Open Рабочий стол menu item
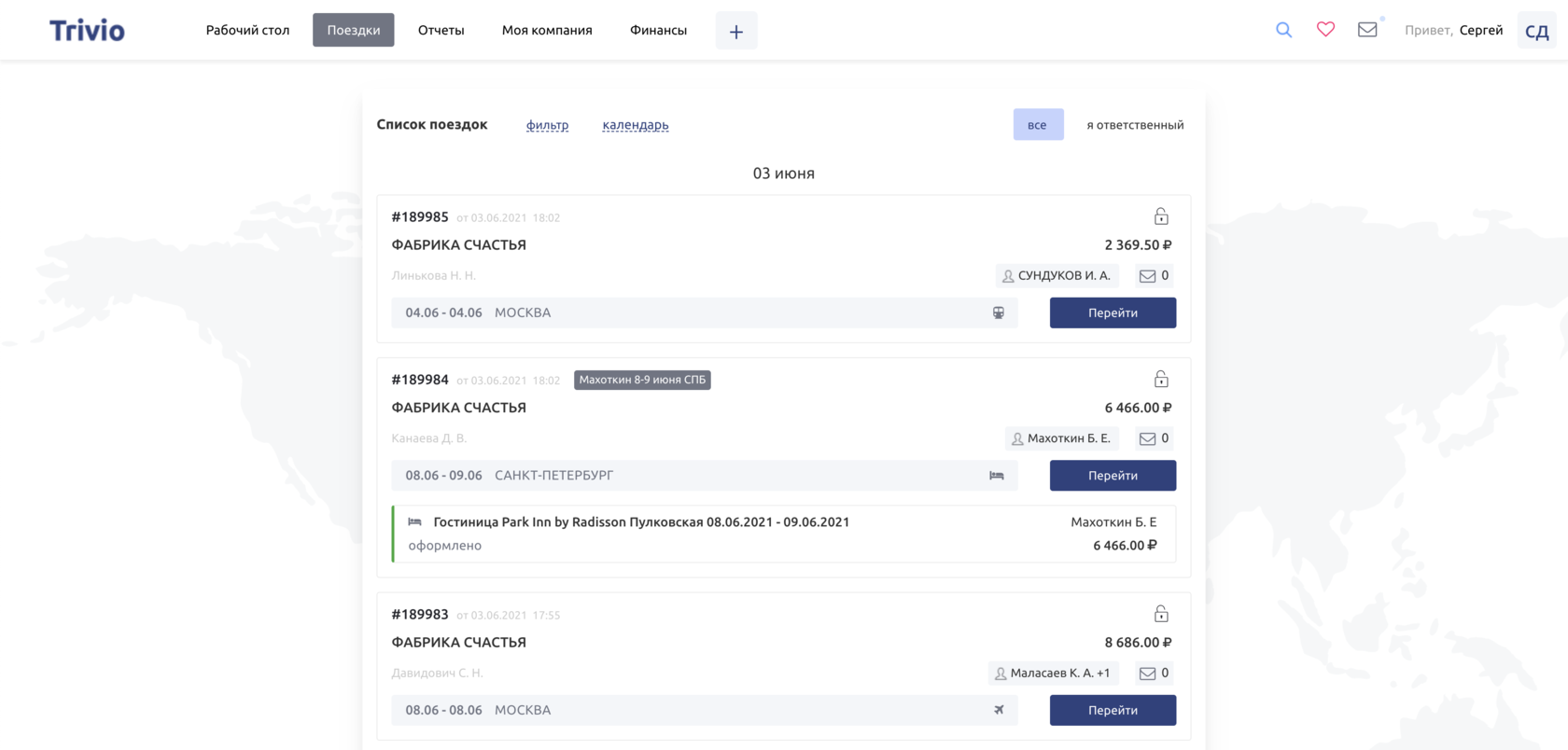Viewport: 1568px width, 750px height. pyautogui.click(x=247, y=30)
